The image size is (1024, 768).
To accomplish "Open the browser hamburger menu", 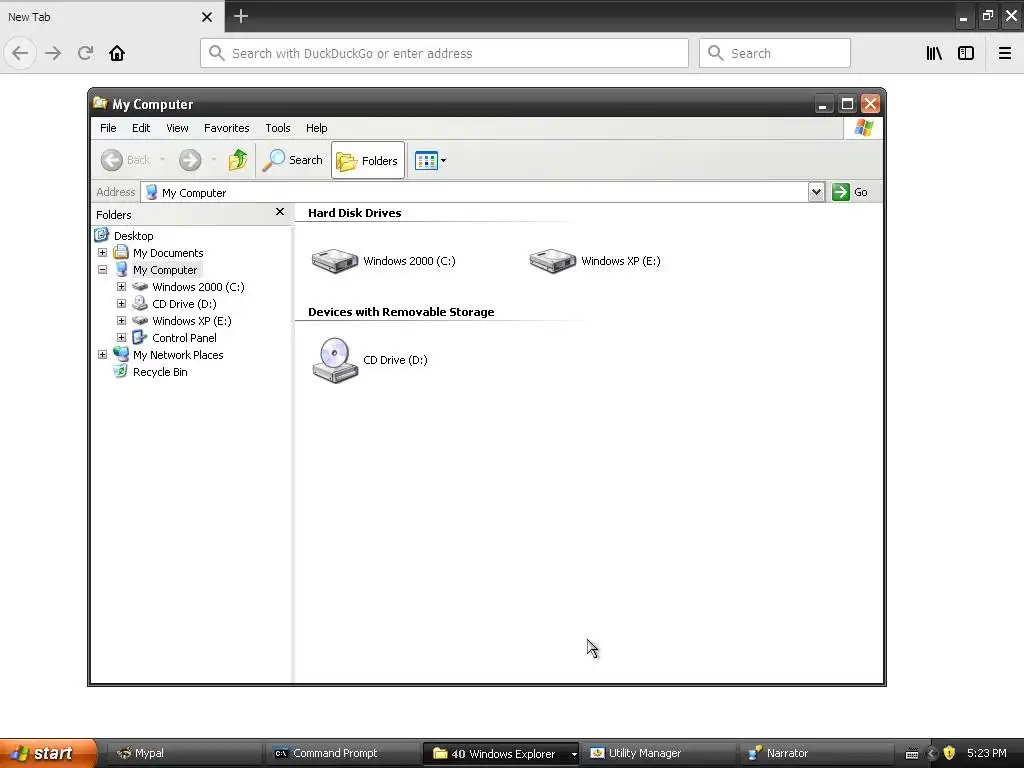I will click(x=1004, y=53).
